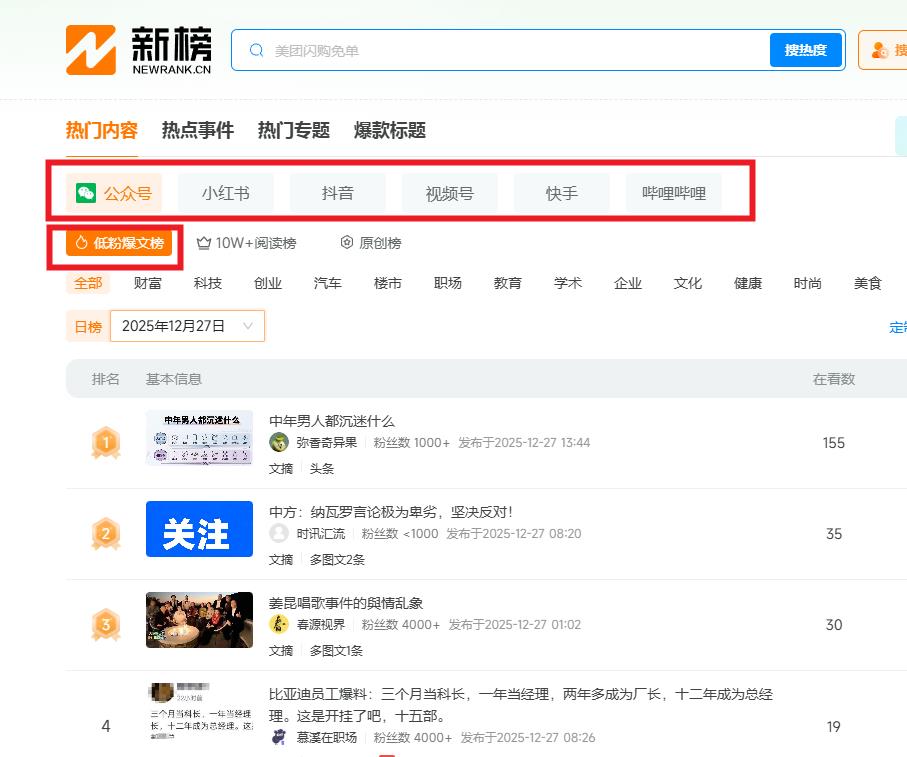The image size is (907, 757).
Task: Open article 比亚迪员工爆料
Action: pyautogui.click(x=521, y=705)
